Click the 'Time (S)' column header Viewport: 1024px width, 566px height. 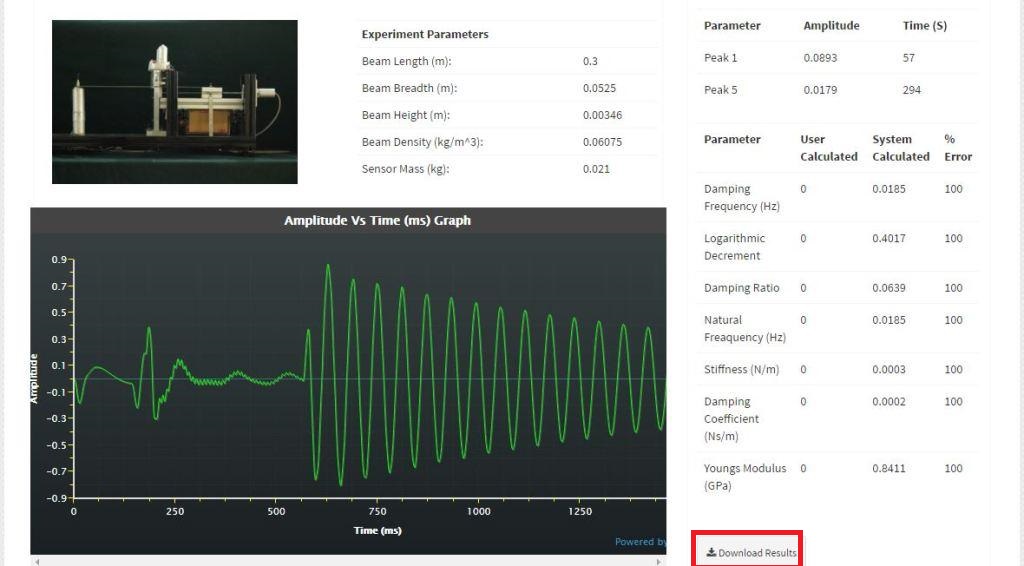pyautogui.click(x=925, y=25)
